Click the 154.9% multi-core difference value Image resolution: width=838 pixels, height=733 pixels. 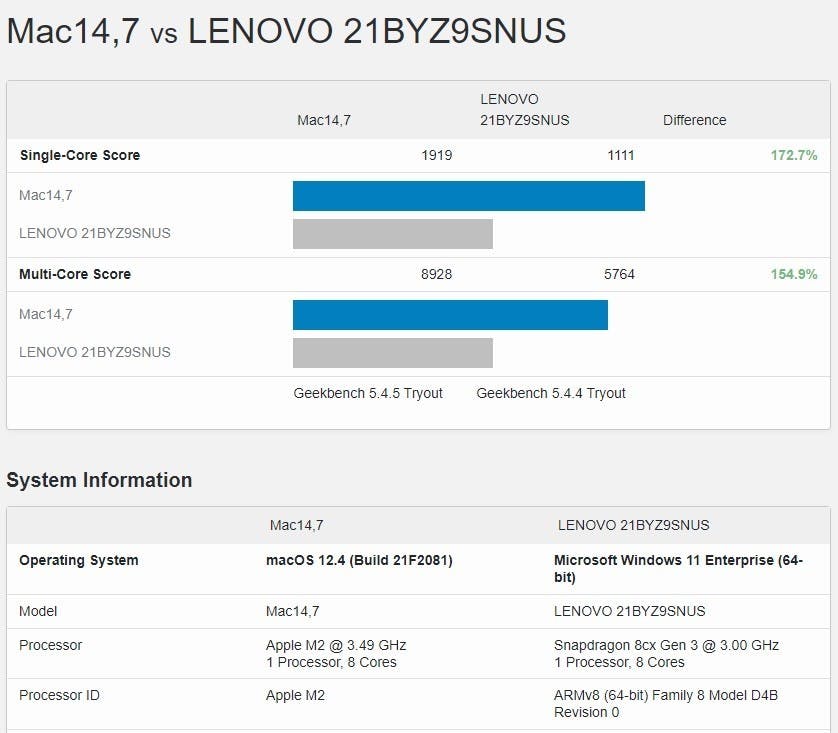793,274
